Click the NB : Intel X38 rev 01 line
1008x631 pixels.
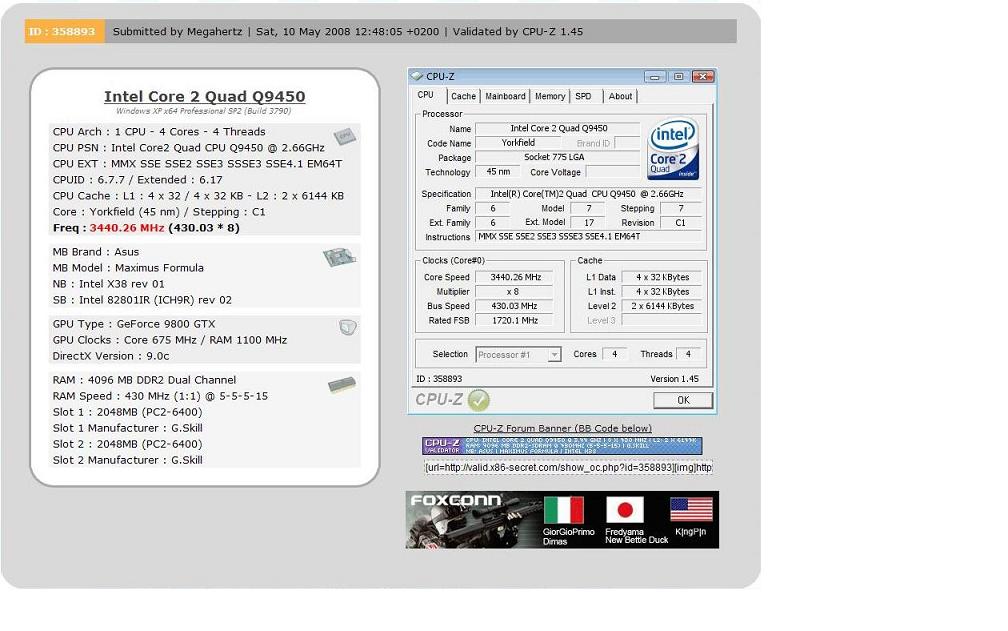[109, 284]
